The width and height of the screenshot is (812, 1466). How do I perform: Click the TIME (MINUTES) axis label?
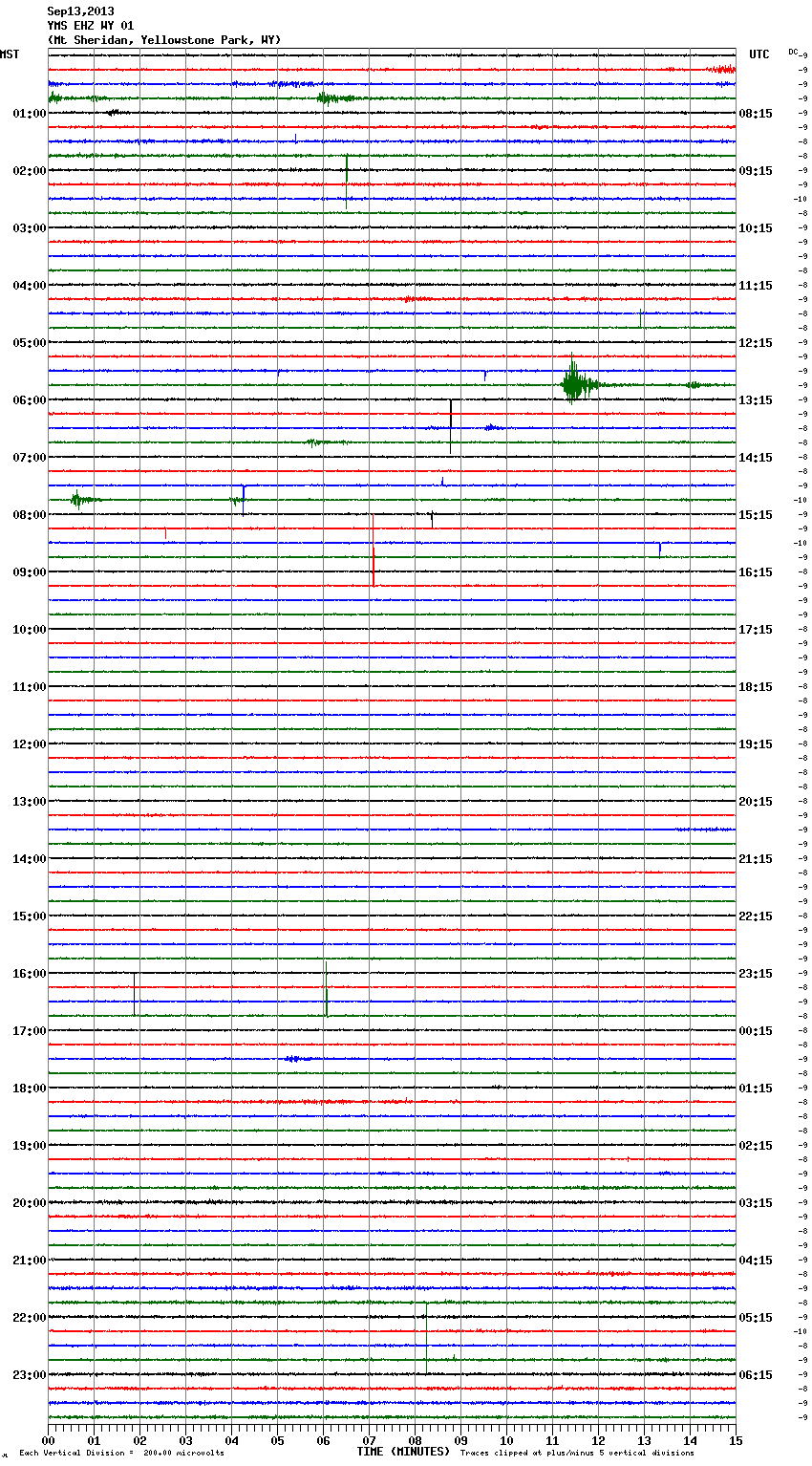(x=403, y=1452)
